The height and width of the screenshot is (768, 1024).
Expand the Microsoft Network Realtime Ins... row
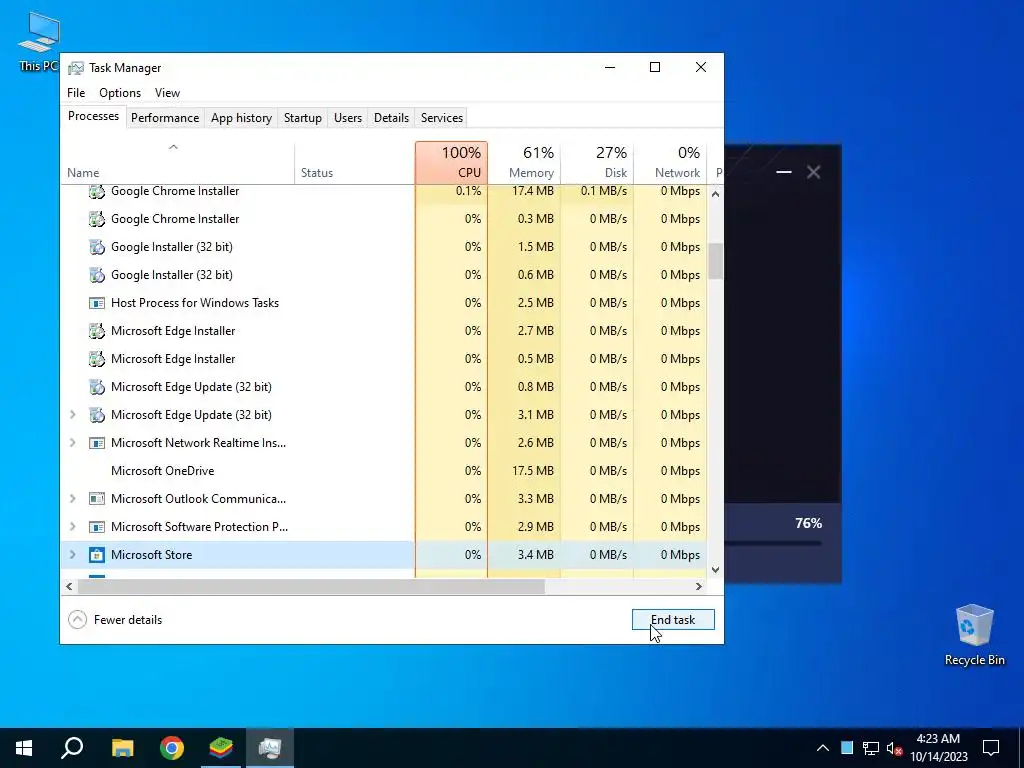click(72, 443)
